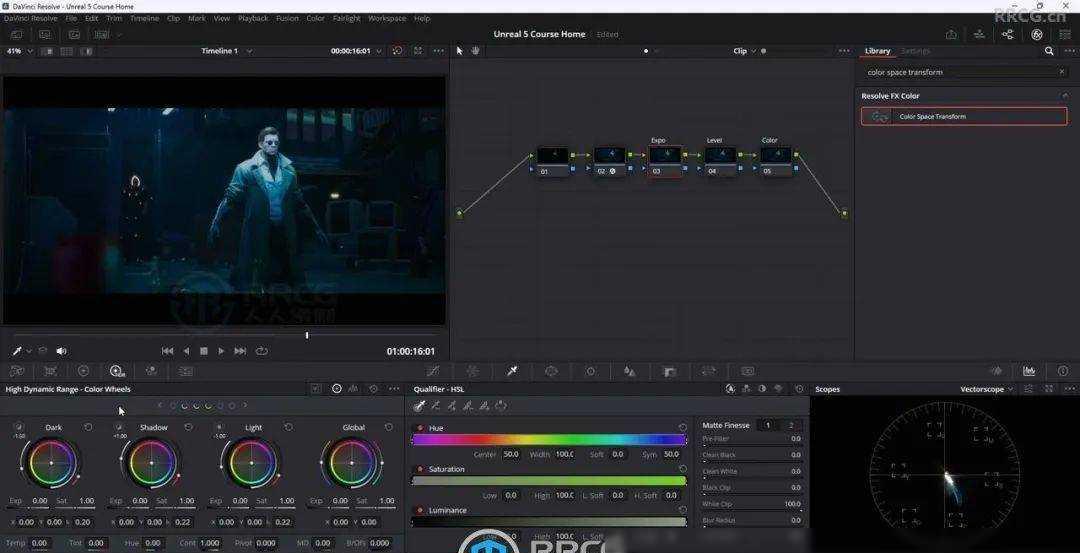Screen dimensions: 1080x553
Task: Stop viewer playback
Action: [x=204, y=351]
